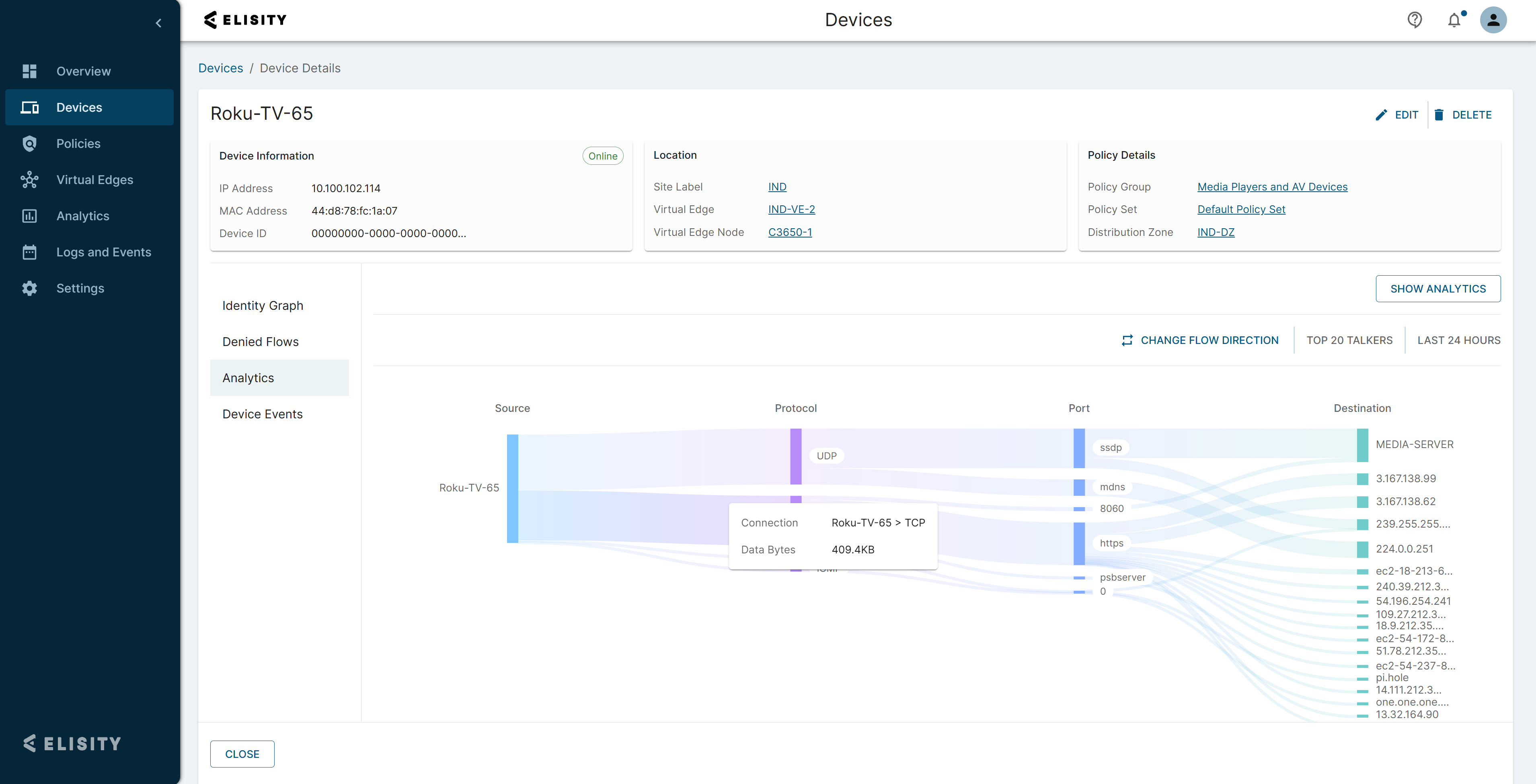
Task: Click the pi.hole destination
Action: pos(1392,678)
